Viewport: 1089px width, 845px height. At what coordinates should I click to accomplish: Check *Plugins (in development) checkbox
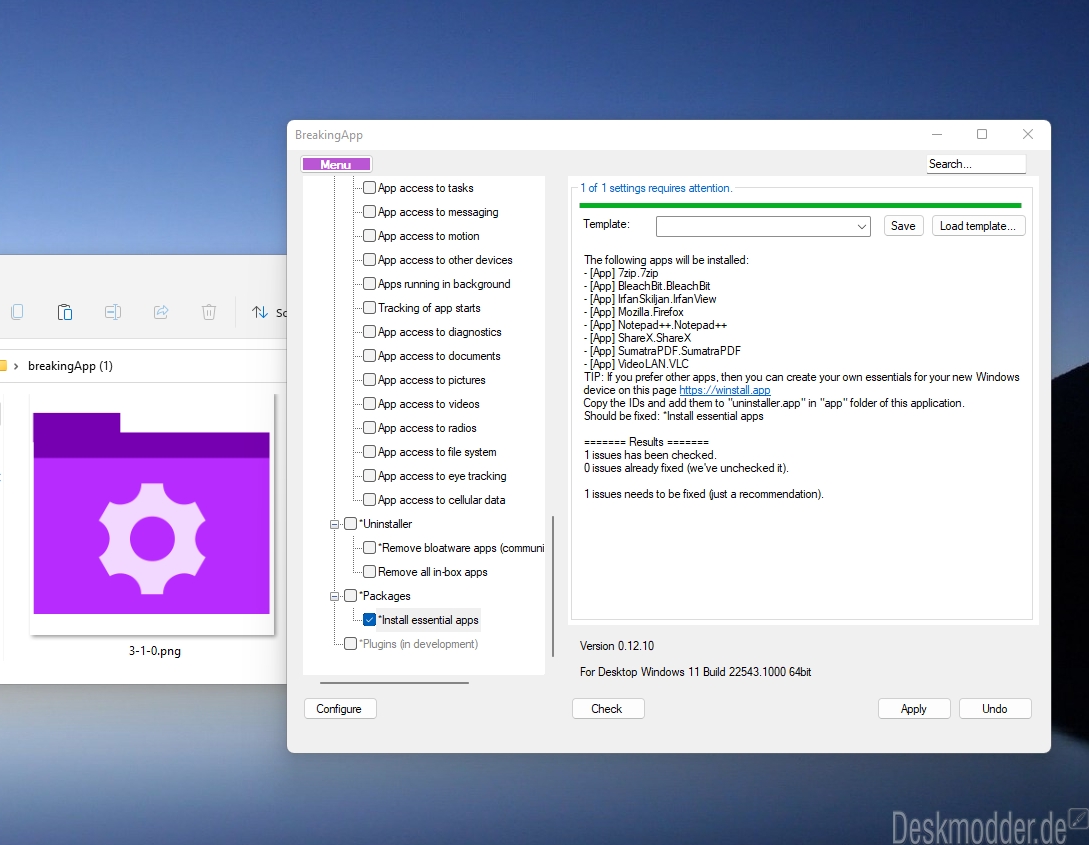(351, 644)
